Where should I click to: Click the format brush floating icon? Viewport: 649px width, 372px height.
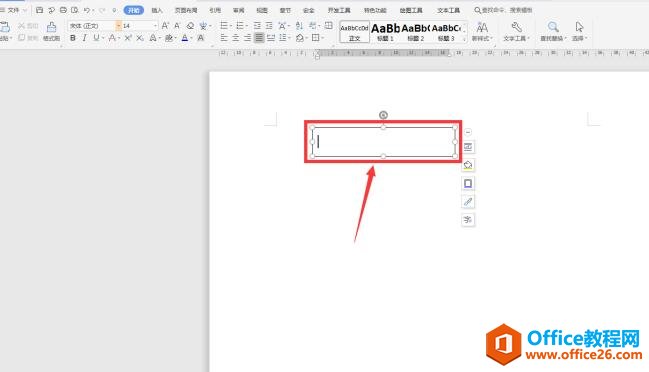tap(468, 202)
